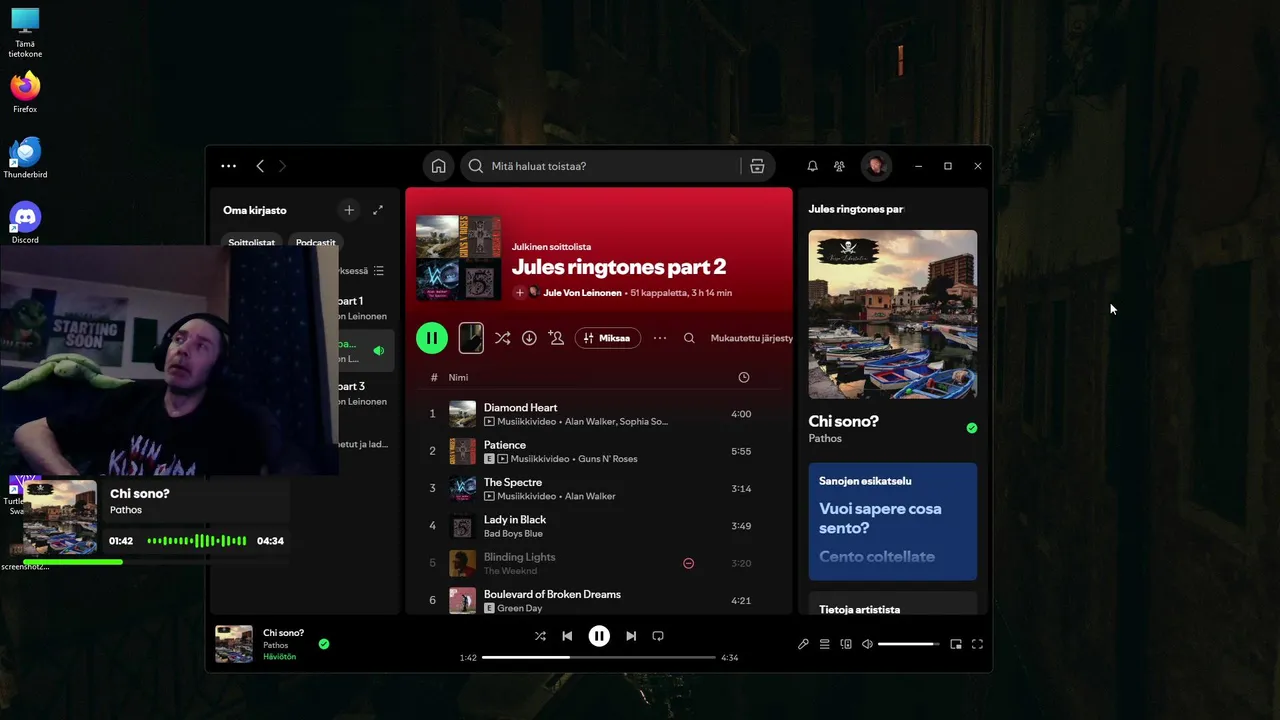
Task: Expand the library with the arrows icon
Action: (378, 210)
